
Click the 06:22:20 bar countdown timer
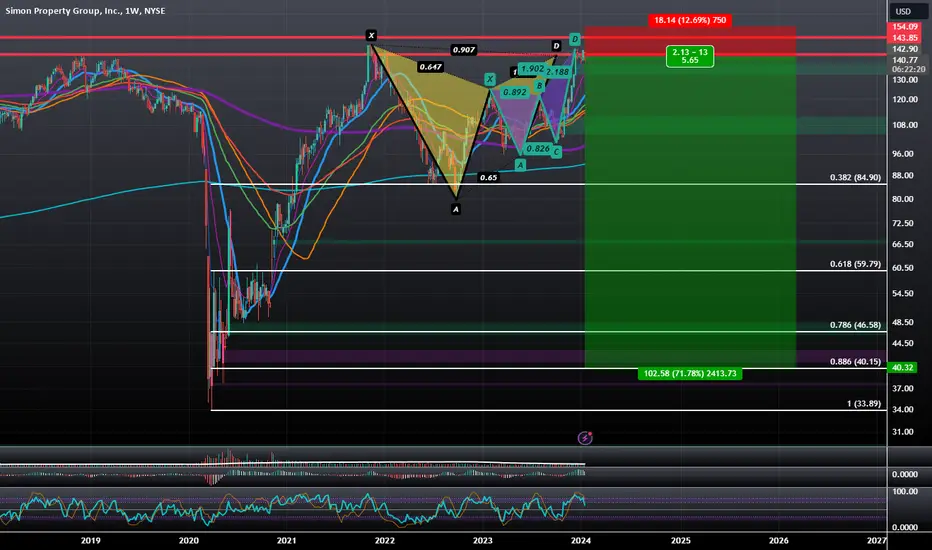(x=908, y=69)
